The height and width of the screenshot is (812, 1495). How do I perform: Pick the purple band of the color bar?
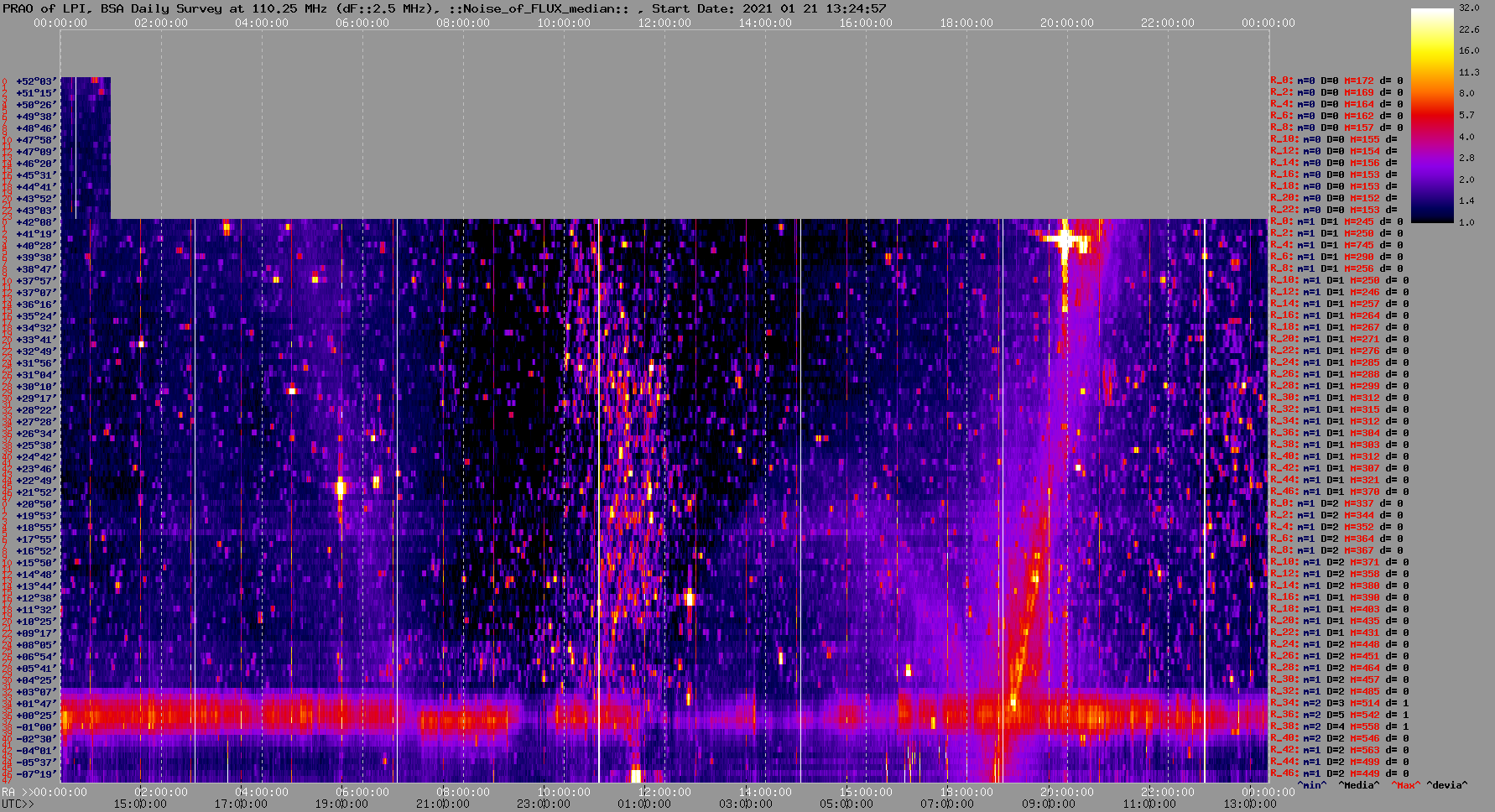coord(1432,164)
